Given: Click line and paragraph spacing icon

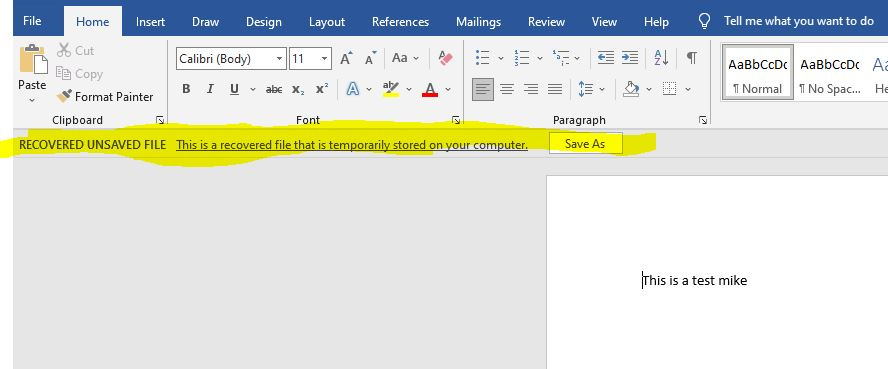Looking at the screenshot, I should [x=586, y=89].
